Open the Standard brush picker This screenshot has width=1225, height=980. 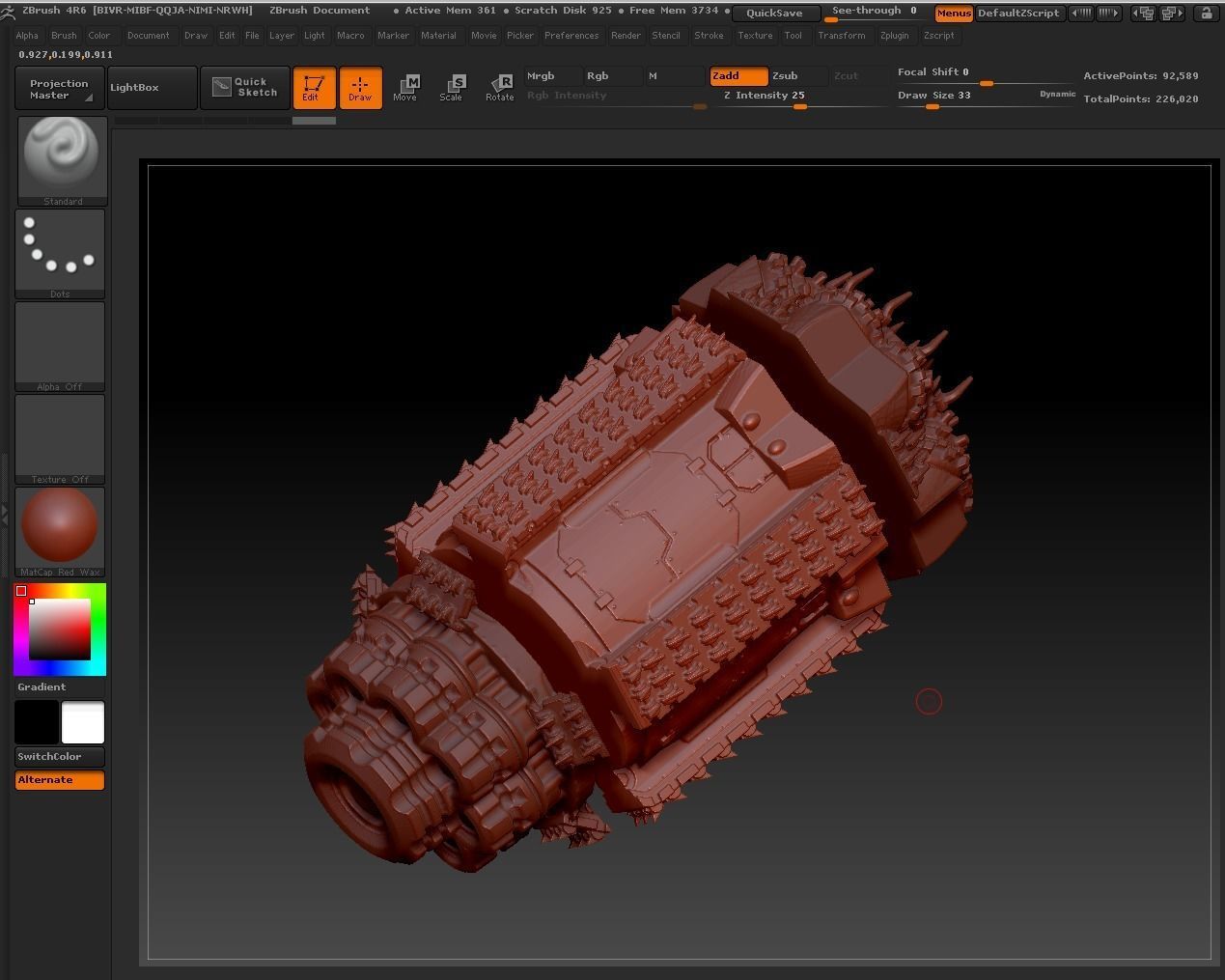(x=60, y=154)
